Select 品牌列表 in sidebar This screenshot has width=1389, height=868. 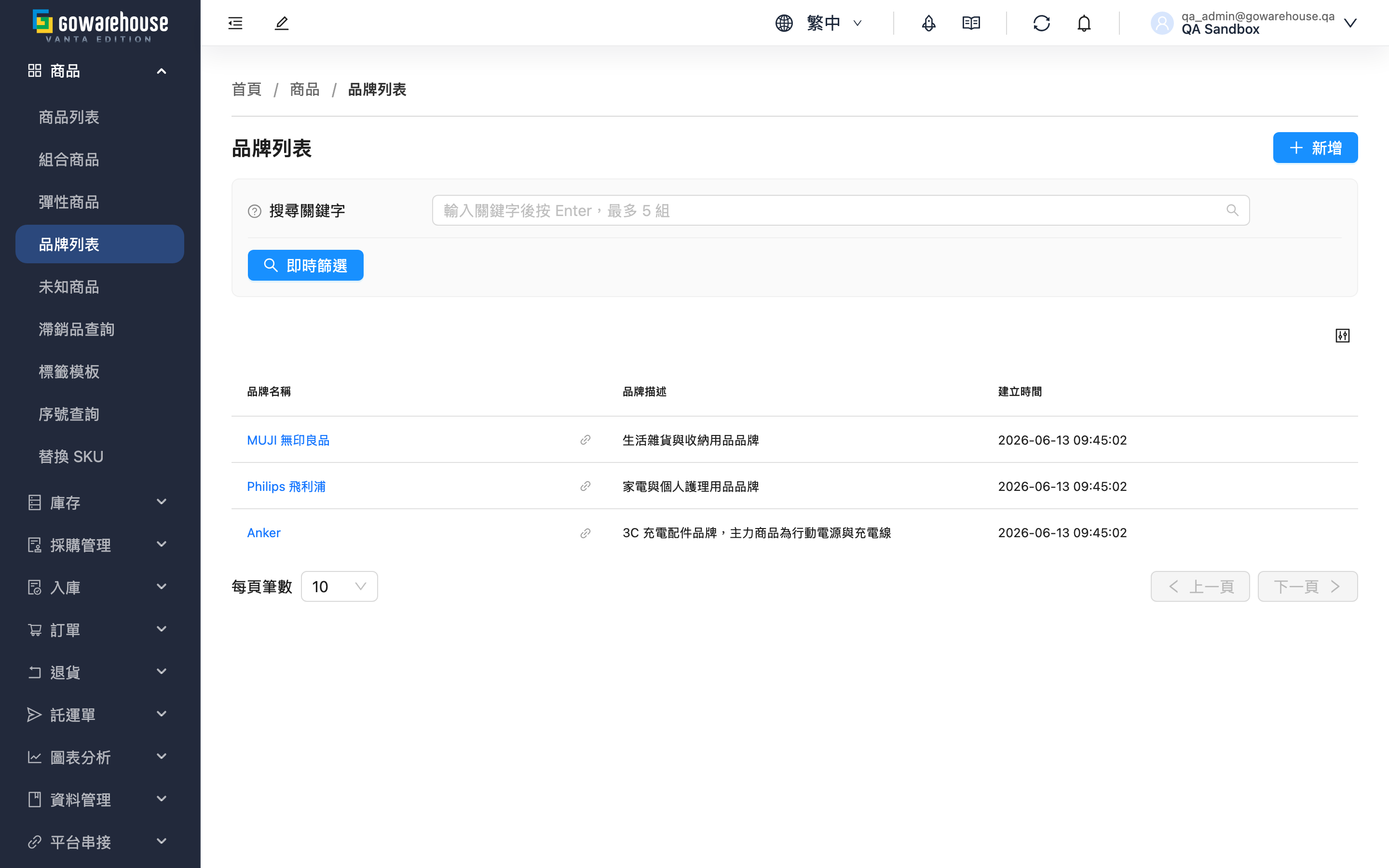click(x=100, y=244)
